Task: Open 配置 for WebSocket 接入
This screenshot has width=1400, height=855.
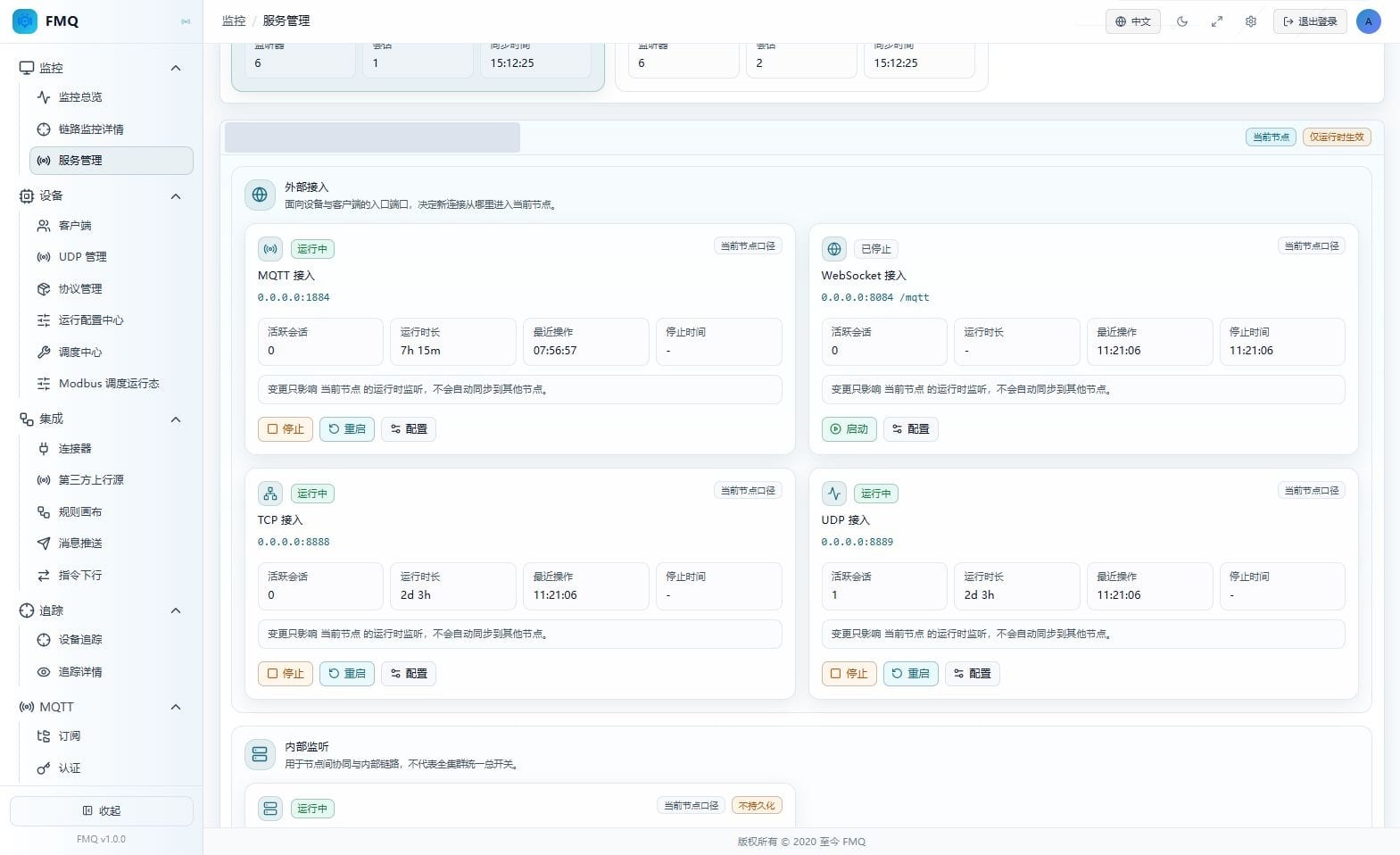Action: click(x=911, y=428)
